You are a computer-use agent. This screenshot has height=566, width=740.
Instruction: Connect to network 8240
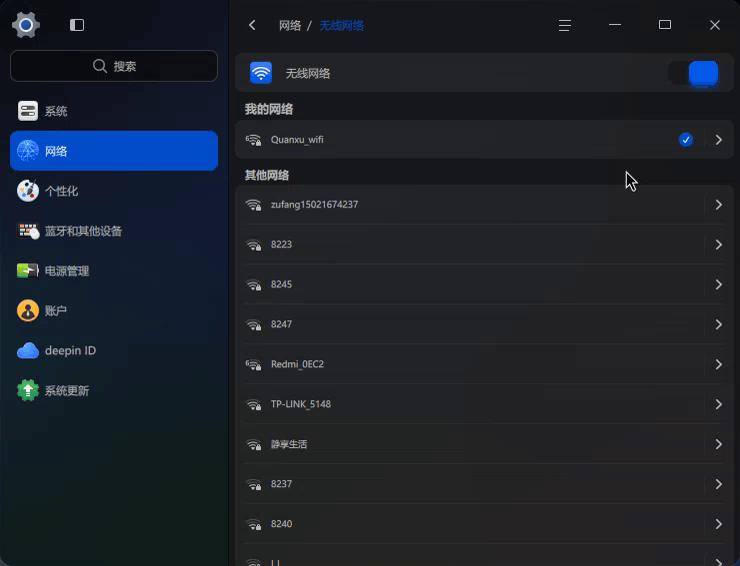(484, 524)
